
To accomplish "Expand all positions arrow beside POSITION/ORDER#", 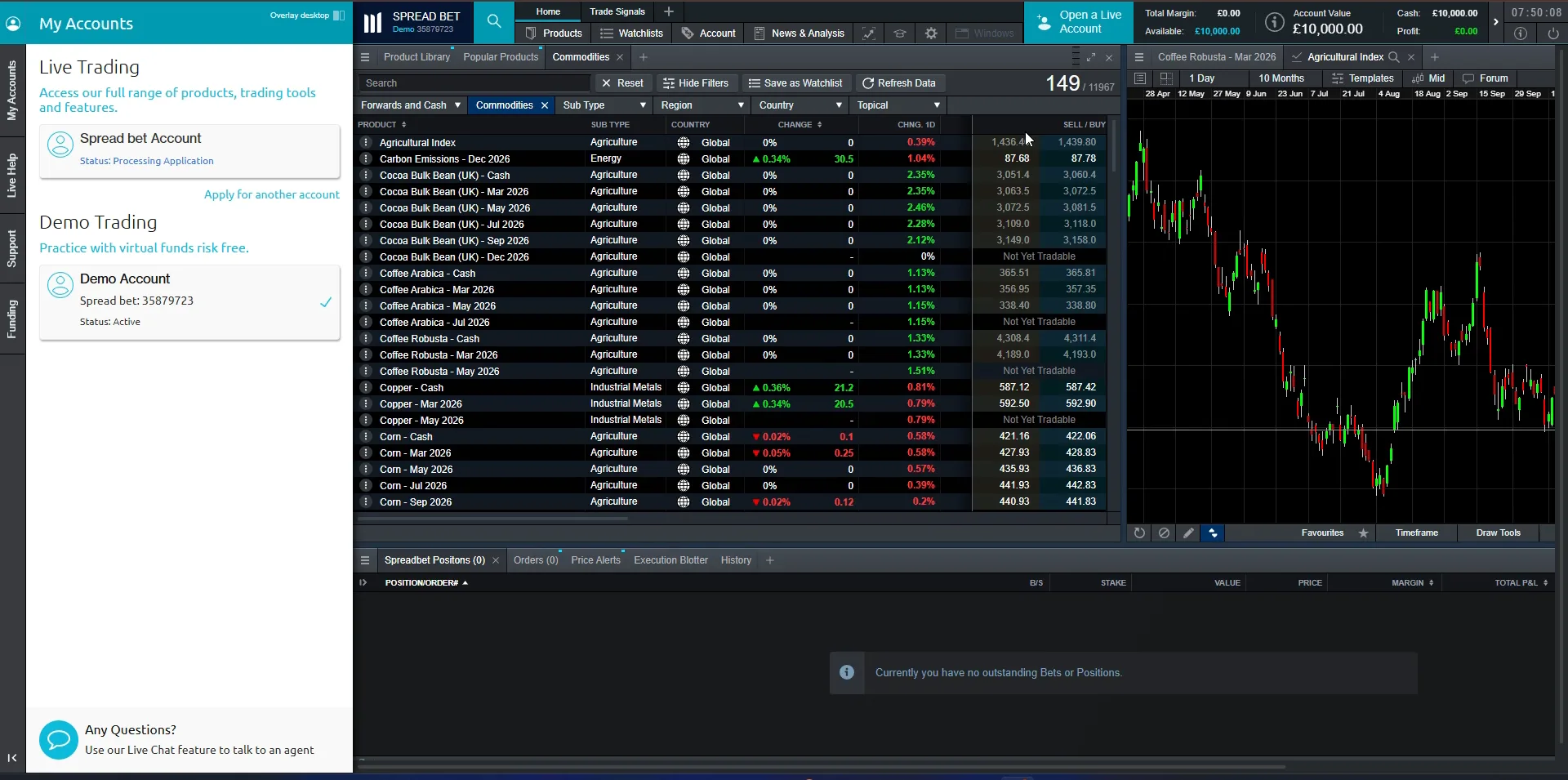I will [363, 583].
